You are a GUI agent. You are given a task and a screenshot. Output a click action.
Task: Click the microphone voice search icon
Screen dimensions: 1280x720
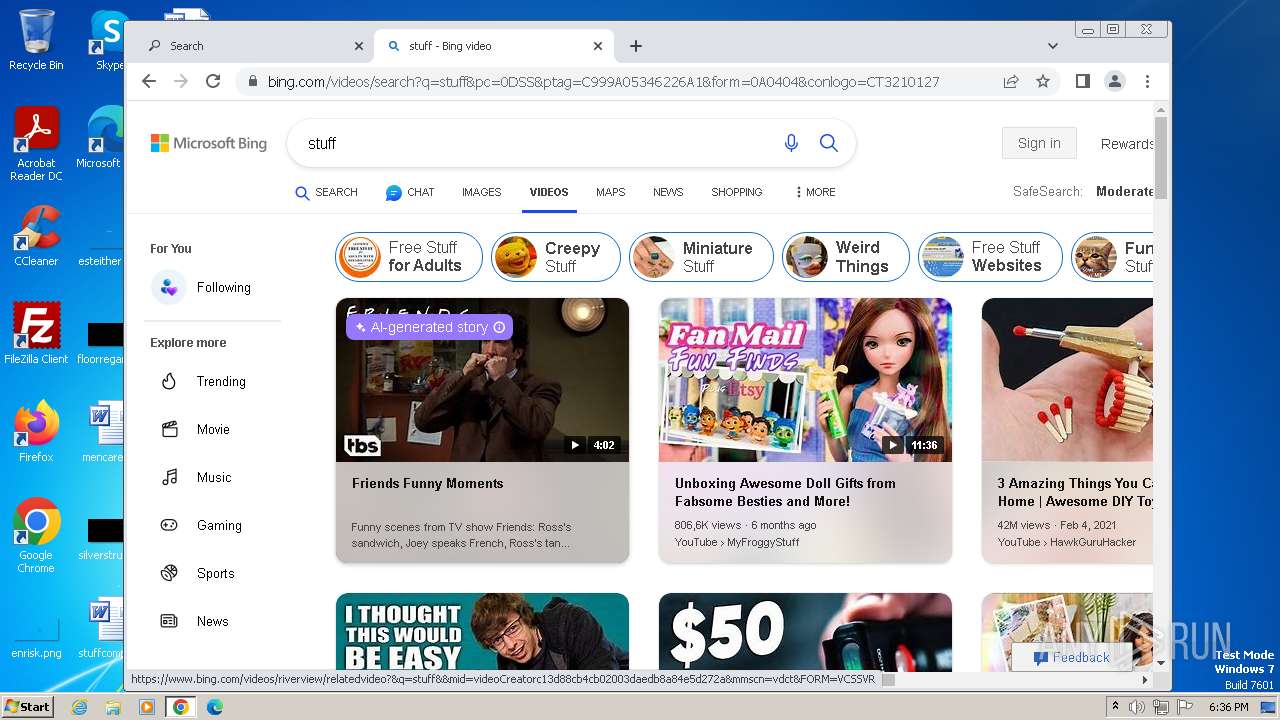(791, 143)
